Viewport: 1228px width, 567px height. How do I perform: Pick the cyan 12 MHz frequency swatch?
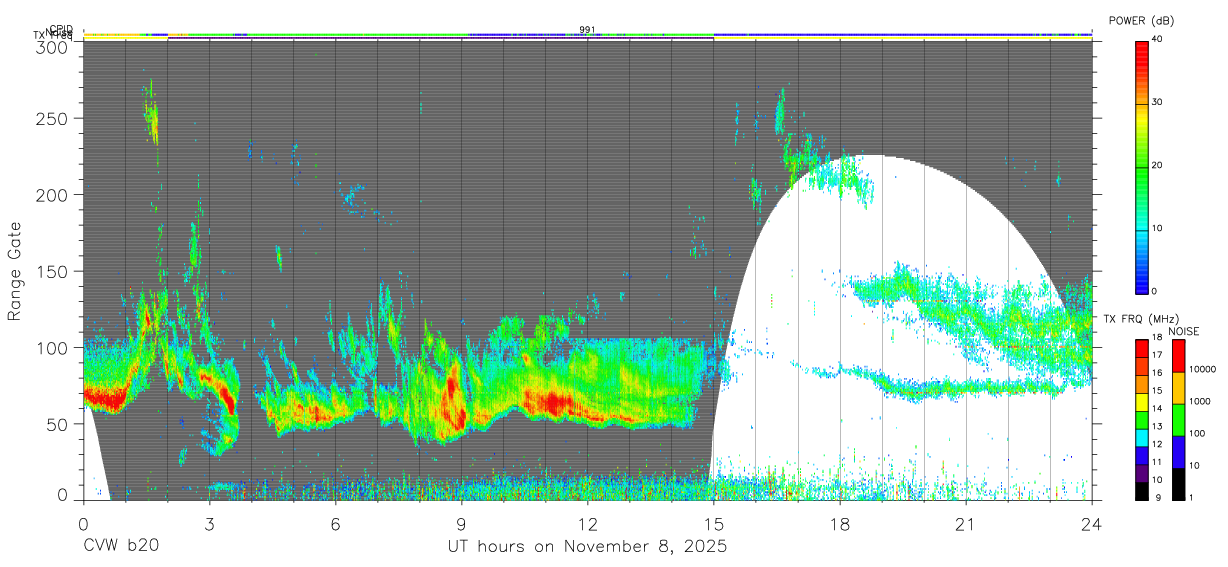[x=1142, y=439]
